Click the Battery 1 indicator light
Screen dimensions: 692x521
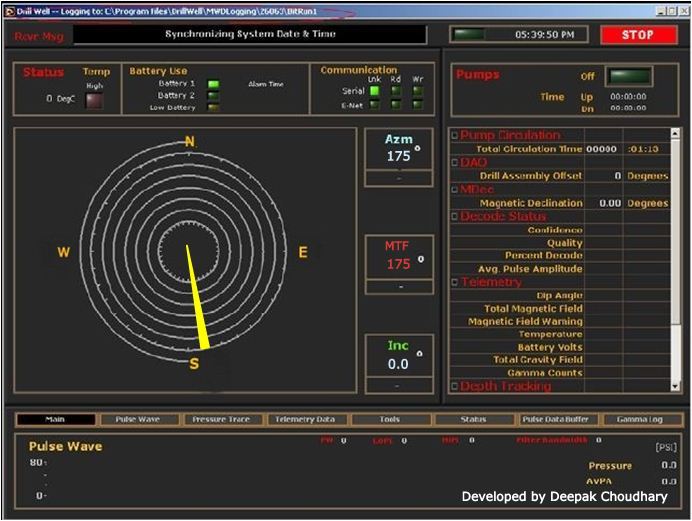[214, 84]
